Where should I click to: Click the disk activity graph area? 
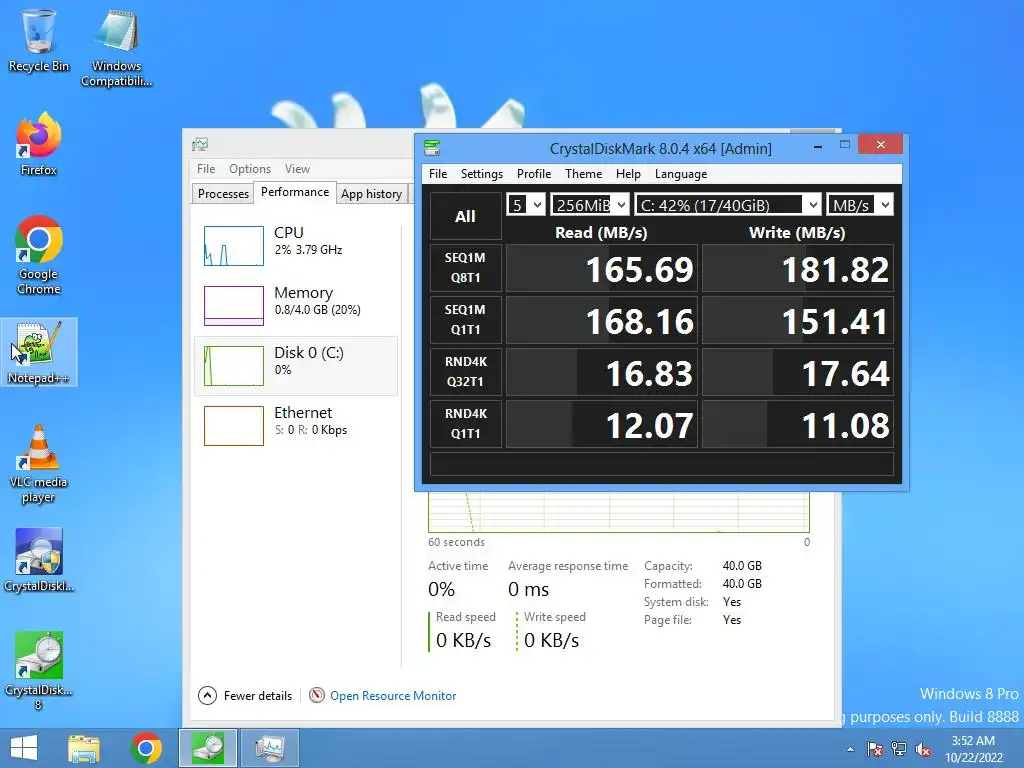[x=618, y=512]
